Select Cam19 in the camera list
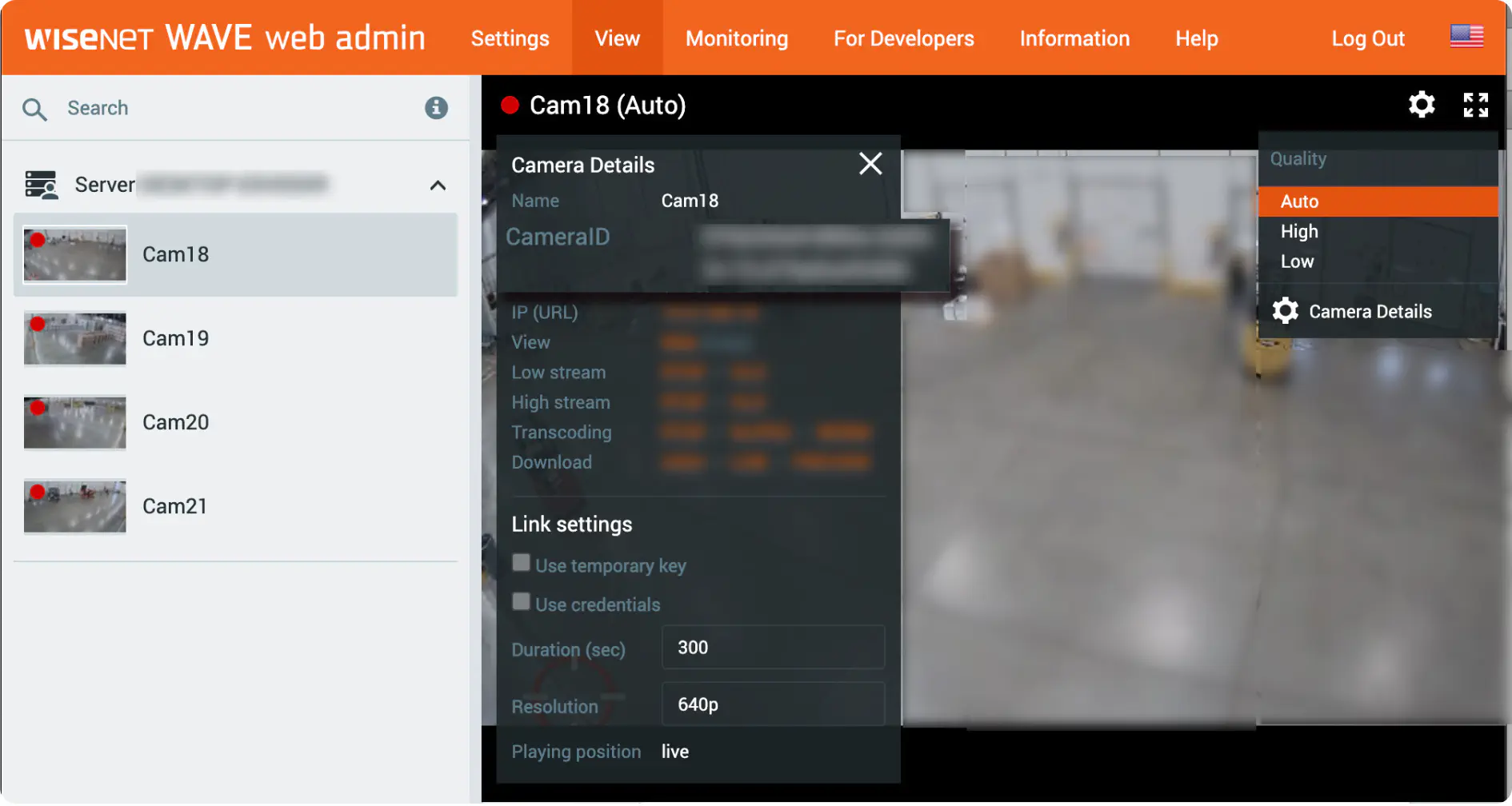This screenshot has height=806, width=1512. click(x=235, y=338)
